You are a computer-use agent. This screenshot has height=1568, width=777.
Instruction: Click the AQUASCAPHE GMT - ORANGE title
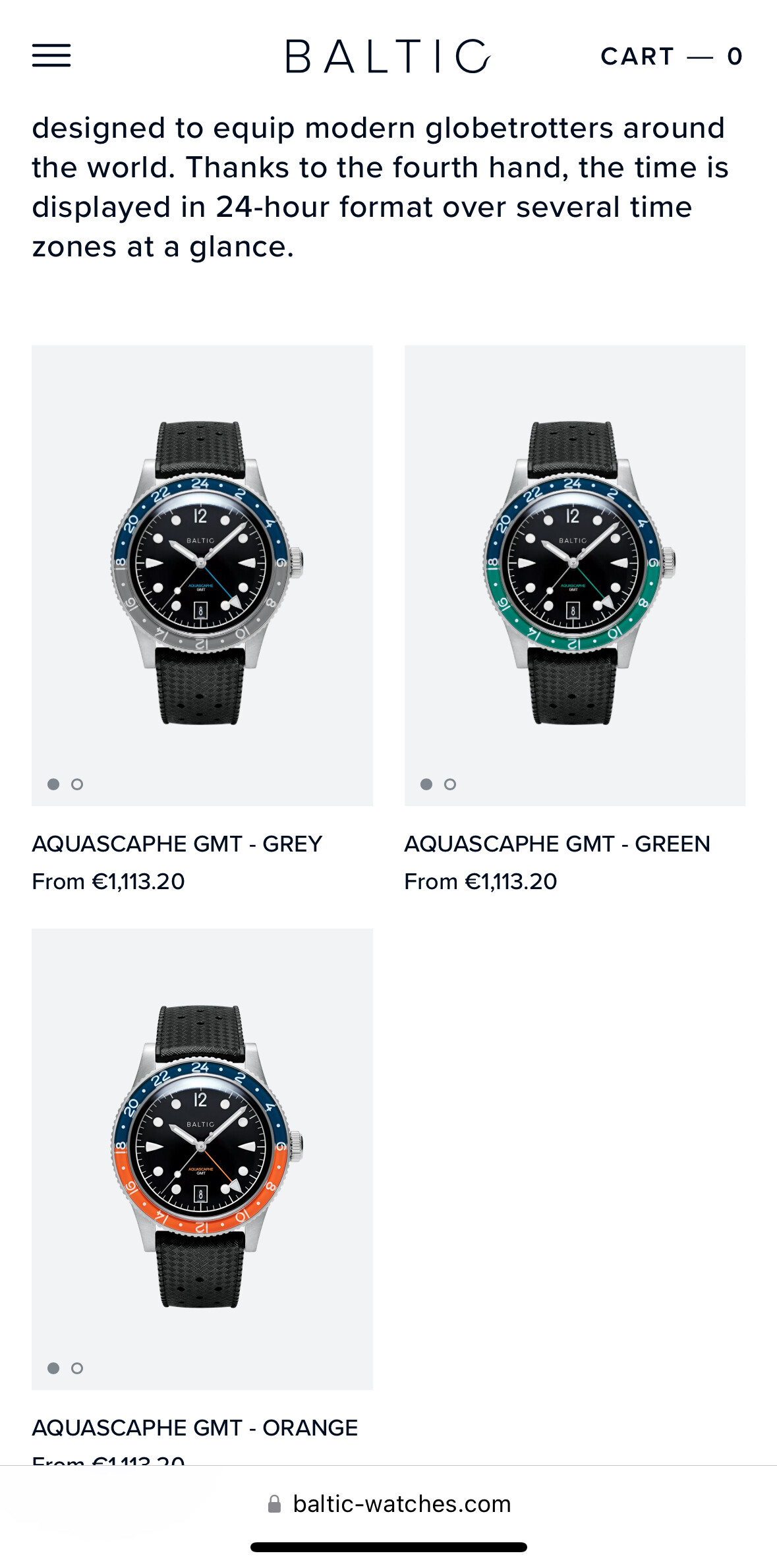click(195, 1428)
